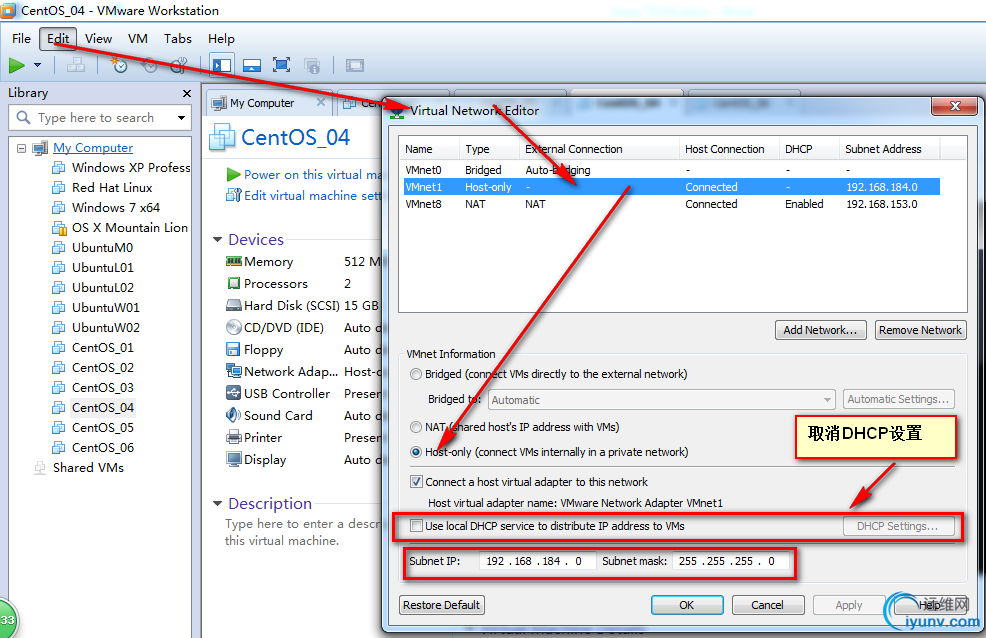Collapse the Devices section
The height and width of the screenshot is (638, 986).
coord(218,239)
